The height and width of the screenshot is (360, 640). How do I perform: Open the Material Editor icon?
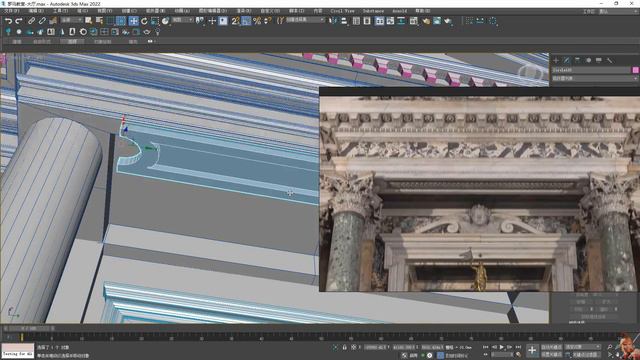point(414,21)
